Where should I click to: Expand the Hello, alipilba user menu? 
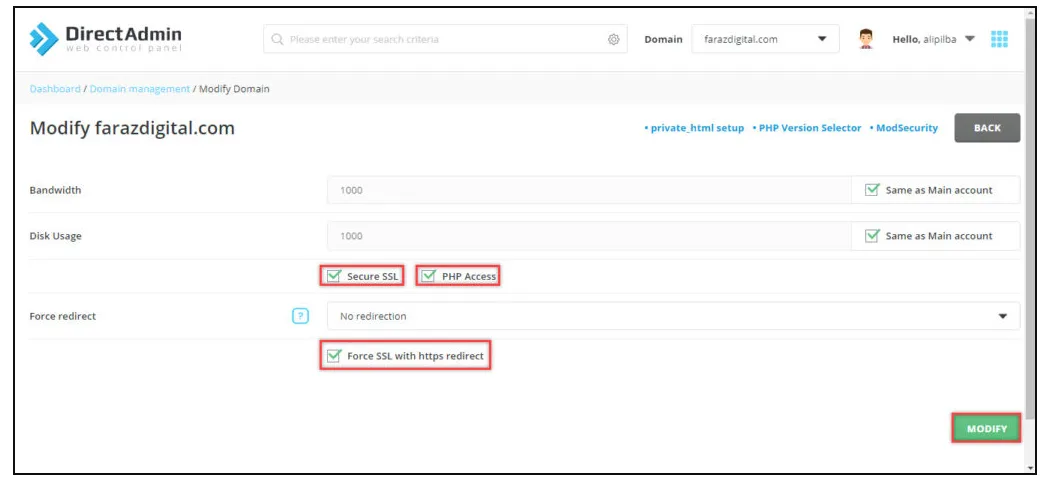tap(933, 39)
